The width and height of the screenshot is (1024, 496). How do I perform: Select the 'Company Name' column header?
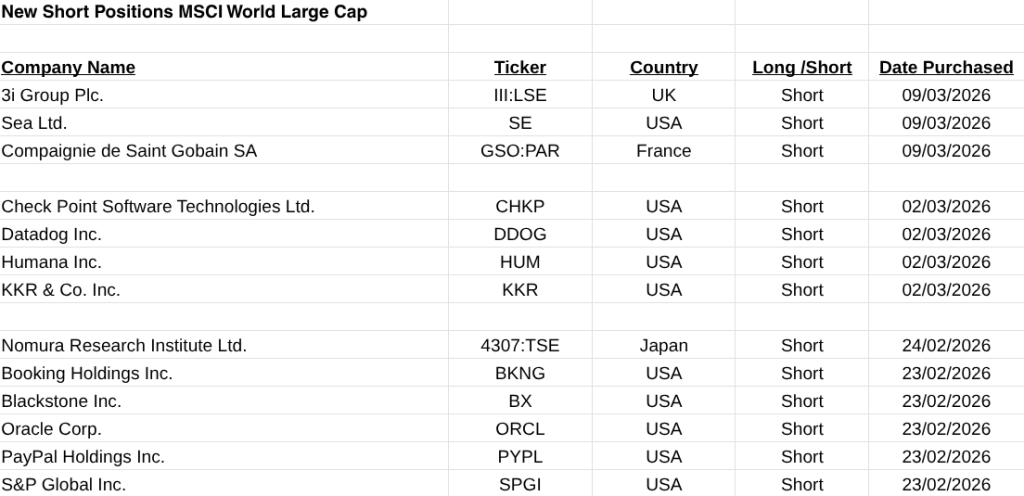[68, 67]
